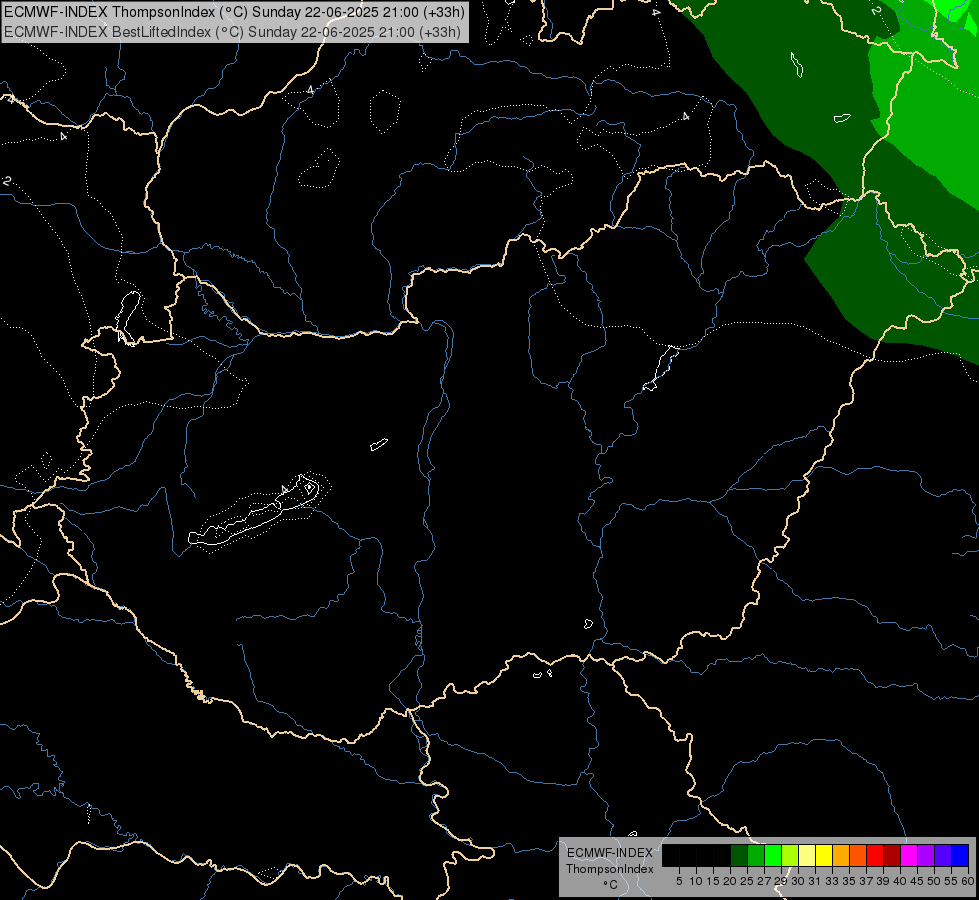The width and height of the screenshot is (979, 900).
Task: Click the ThompsonIndex title line at top
Action: pos(234,11)
